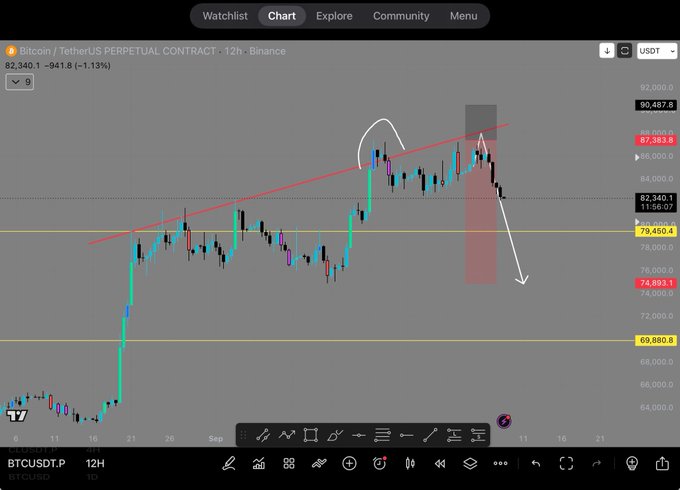Select the horizontal ray tool
Image resolution: width=680 pixels, height=490 pixels.
pos(406,435)
